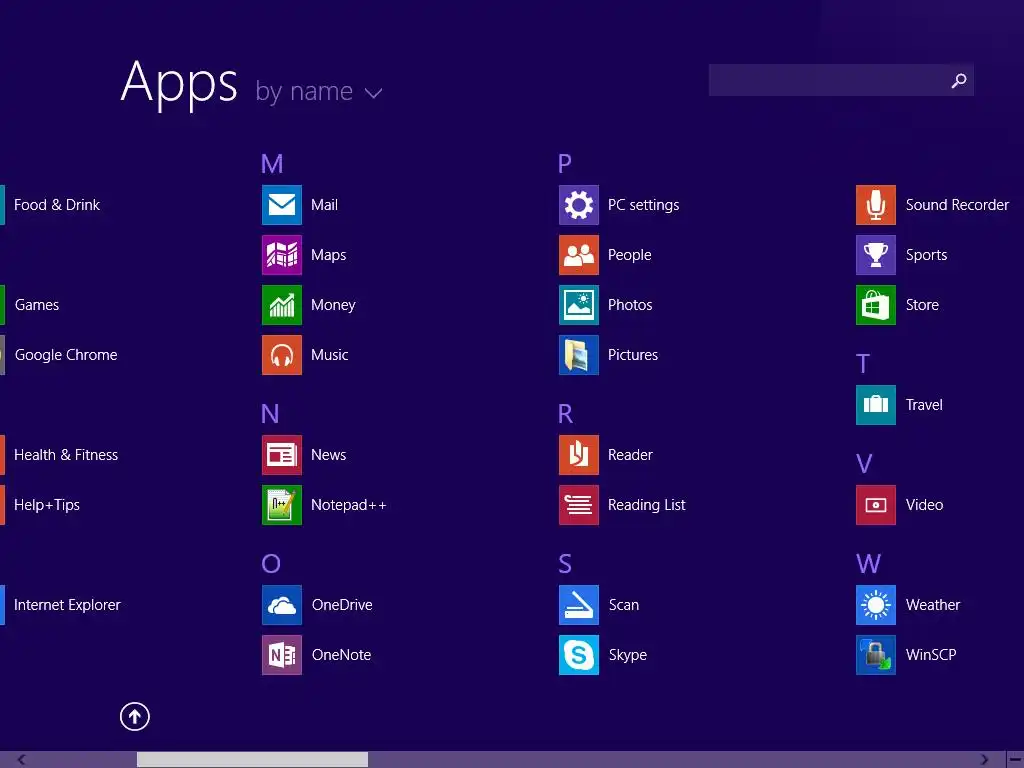Viewport: 1024px width, 768px height.
Task: Open the Travel suitcase icon
Action: [x=876, y=405]
